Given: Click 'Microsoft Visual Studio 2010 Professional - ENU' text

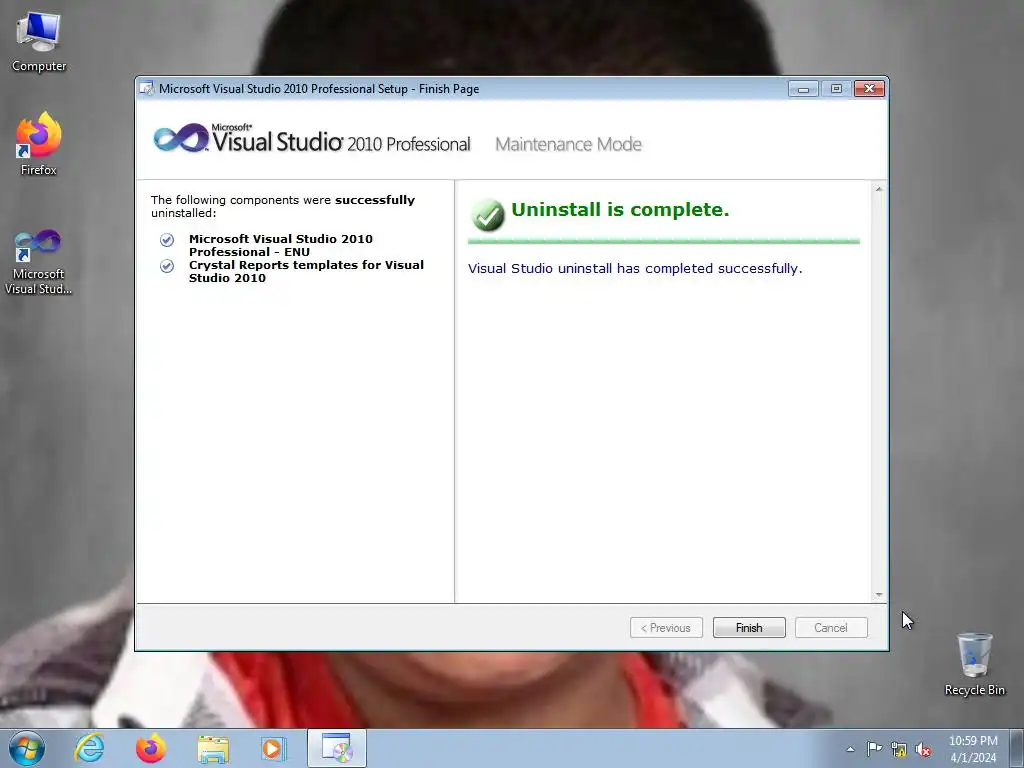Looking at the screenshot, I should tap(281, 246).
